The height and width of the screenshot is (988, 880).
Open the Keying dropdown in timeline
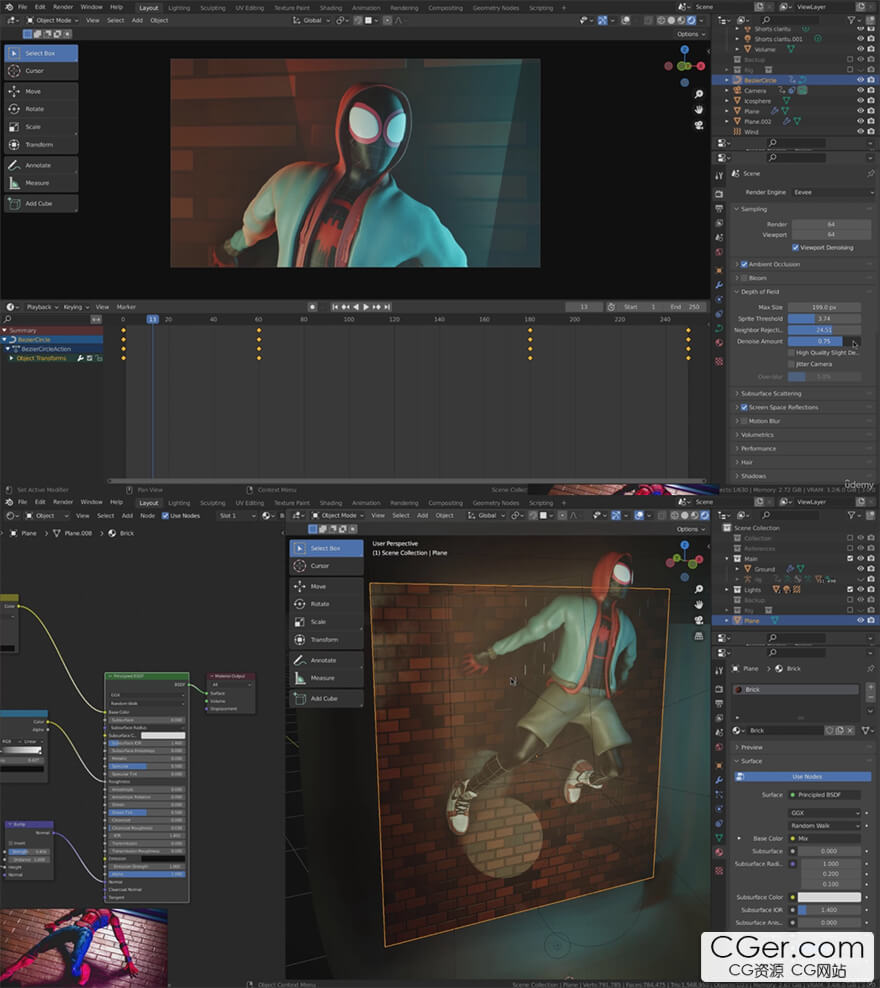coord(76,307)
